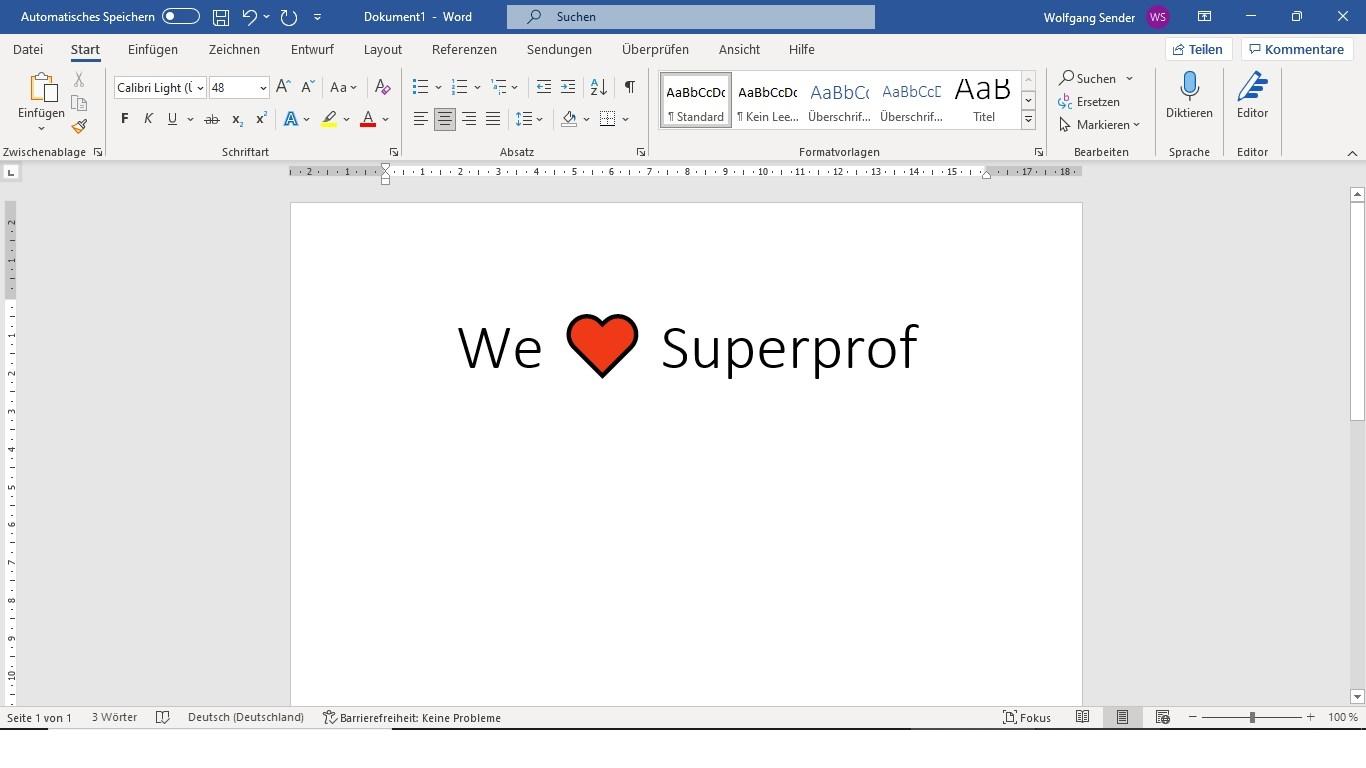Viewport: 1366px width, 768px height.
Task: Open Markieren dropdown
Action: pyautogui.click(x=1099, y=125)
